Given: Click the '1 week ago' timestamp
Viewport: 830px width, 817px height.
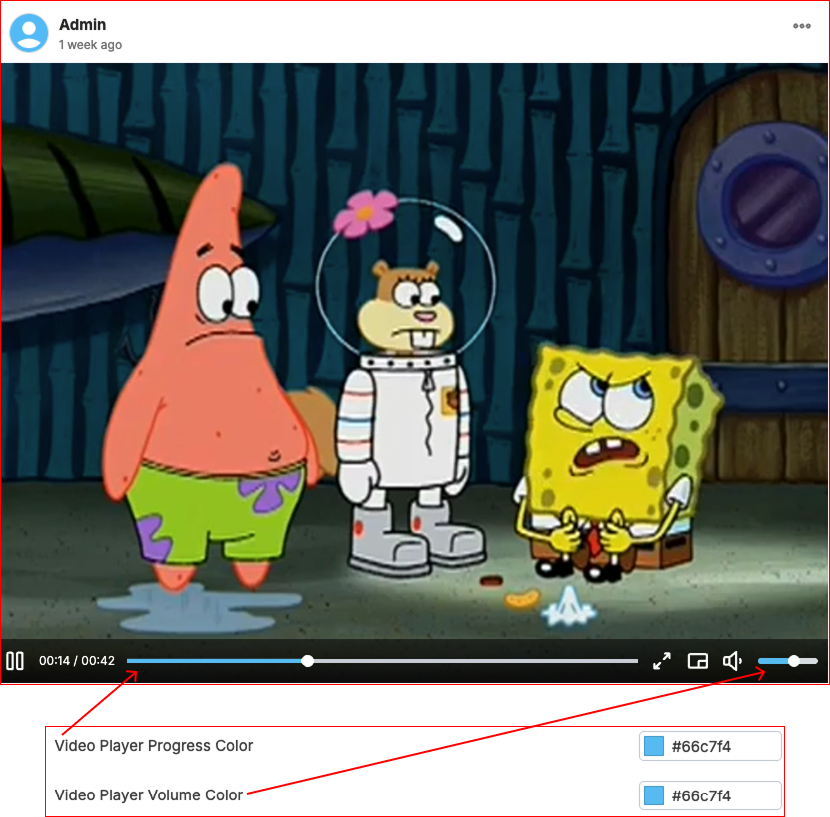Looking at the screenshot, I should 90,45.
